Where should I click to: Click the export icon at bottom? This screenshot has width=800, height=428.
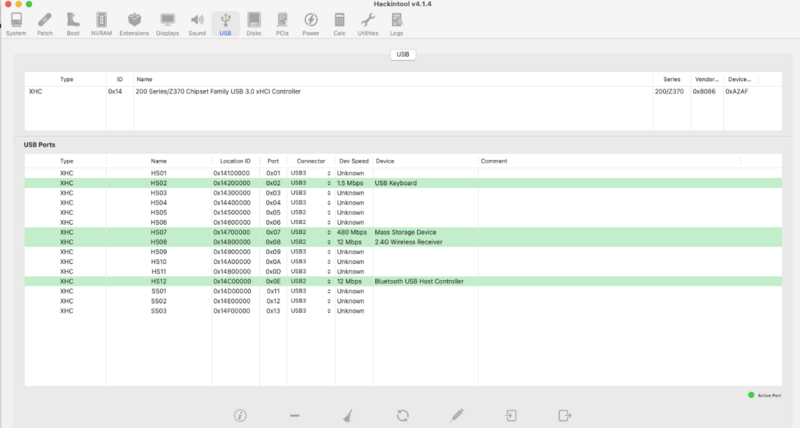point(565,414)
